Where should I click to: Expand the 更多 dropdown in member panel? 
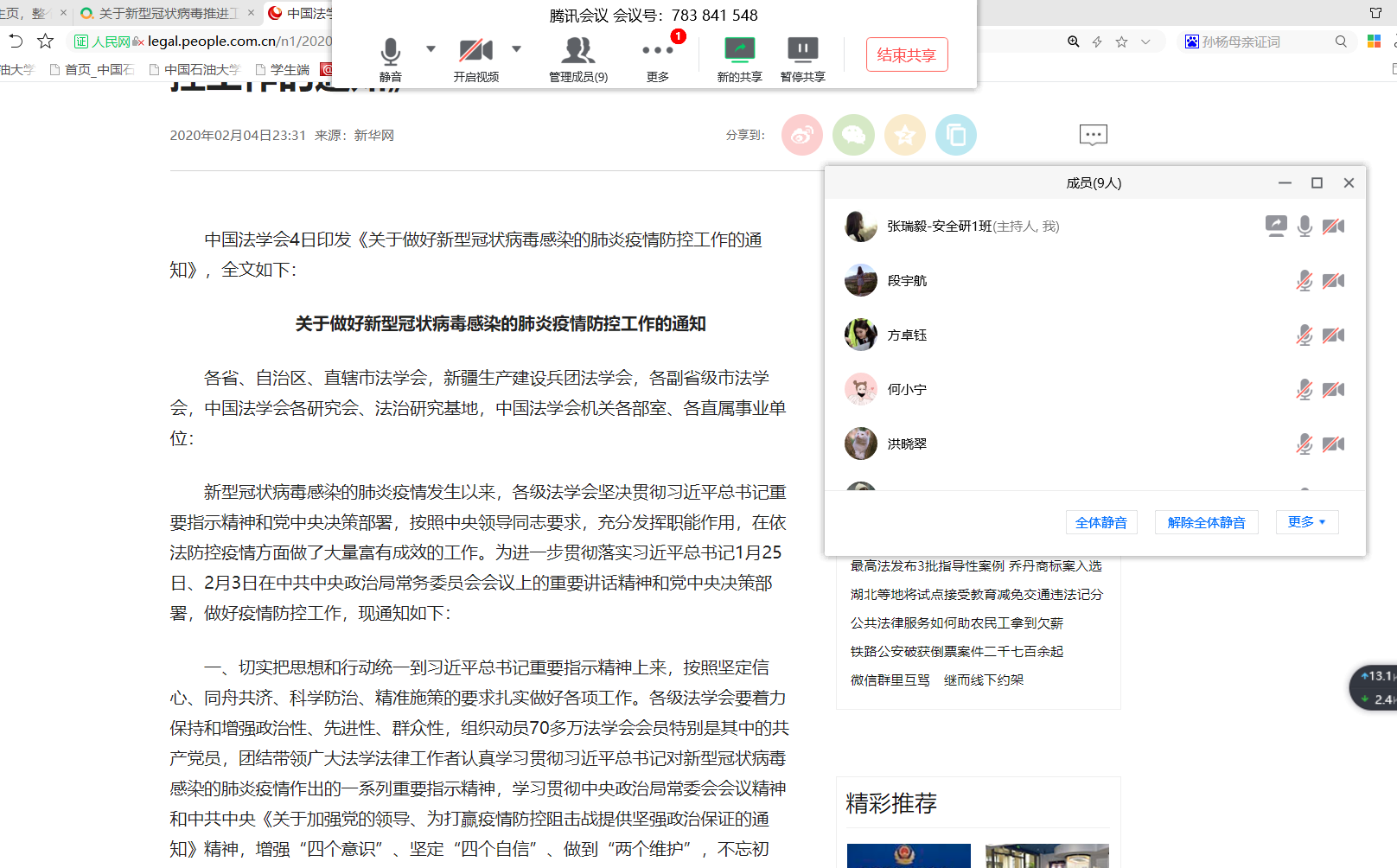coord(1306,522)
